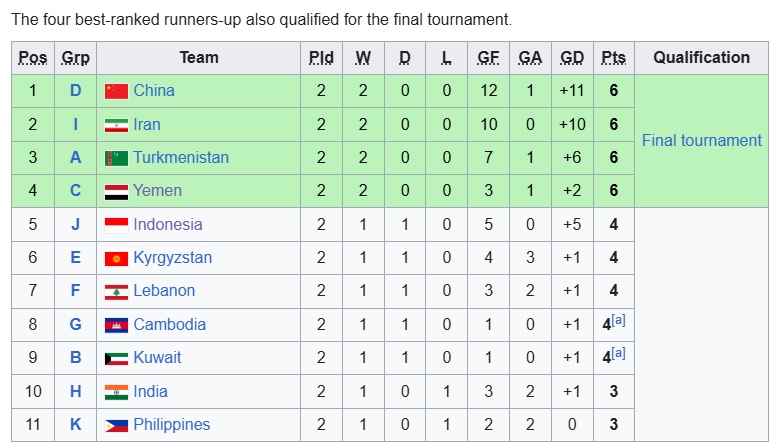Click the Yemen flag icon
The height and width of the screenshot is (443, 771).
pyautogui.click(x=117, y=191)
